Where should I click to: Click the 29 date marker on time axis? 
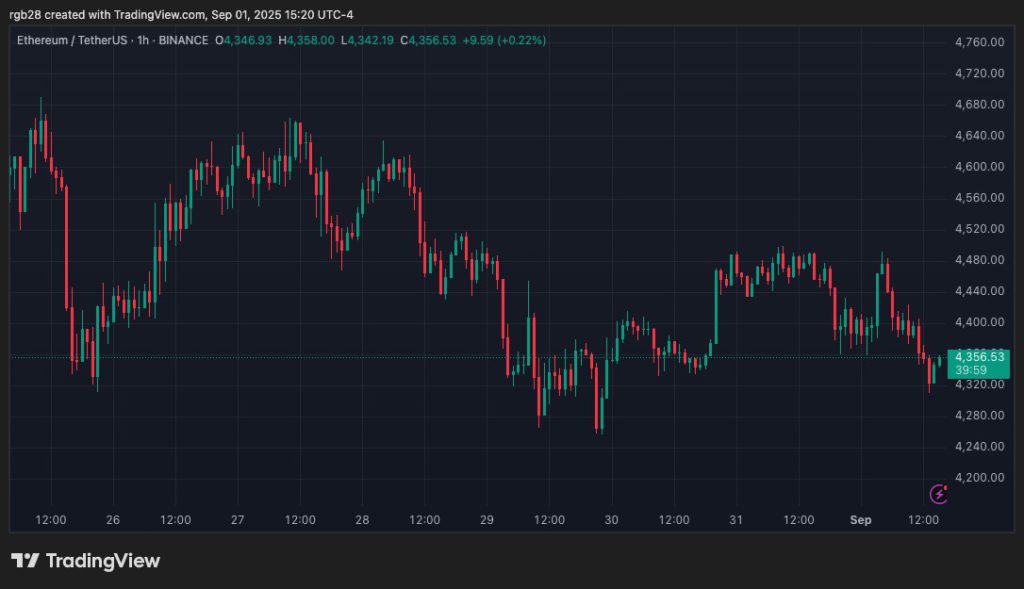[x=487, y=520]
